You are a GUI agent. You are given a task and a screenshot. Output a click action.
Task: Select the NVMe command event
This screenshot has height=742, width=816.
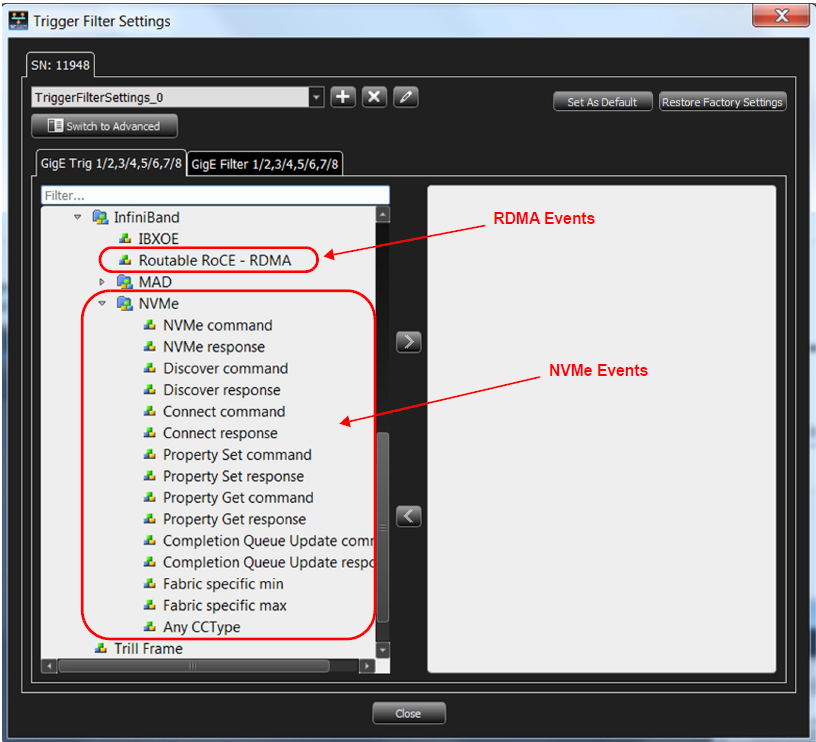pyautogui.click(x=218, y=325)
